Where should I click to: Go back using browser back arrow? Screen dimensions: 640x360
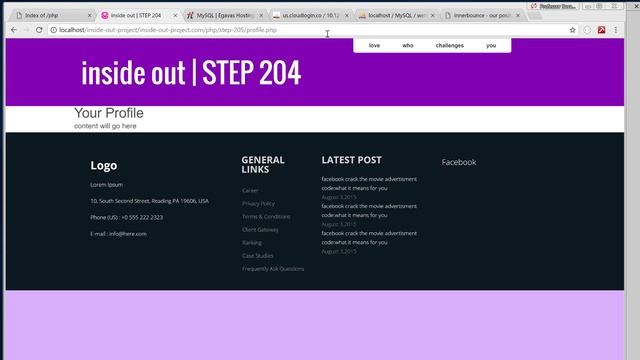pos(14,30)
